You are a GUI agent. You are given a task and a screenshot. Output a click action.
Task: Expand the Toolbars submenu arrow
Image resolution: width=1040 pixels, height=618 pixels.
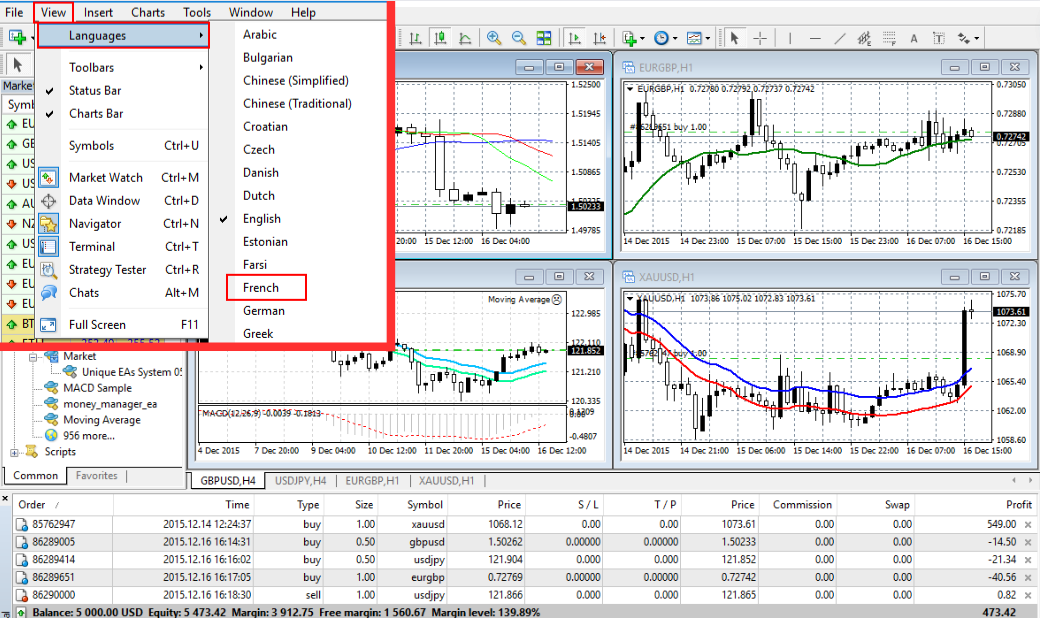(200, 67)
